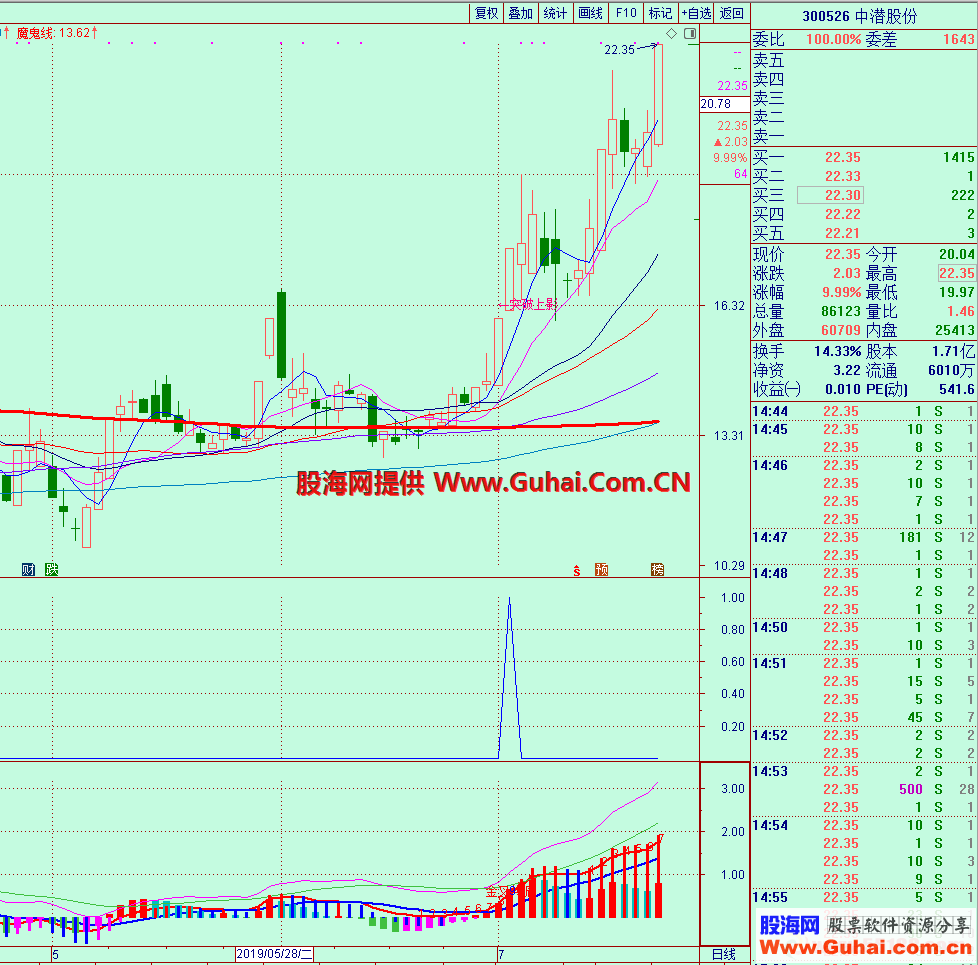Click the 流通 6010万 value
The width and height of the screenshot is (978, 965).
(x=951, y=371)
